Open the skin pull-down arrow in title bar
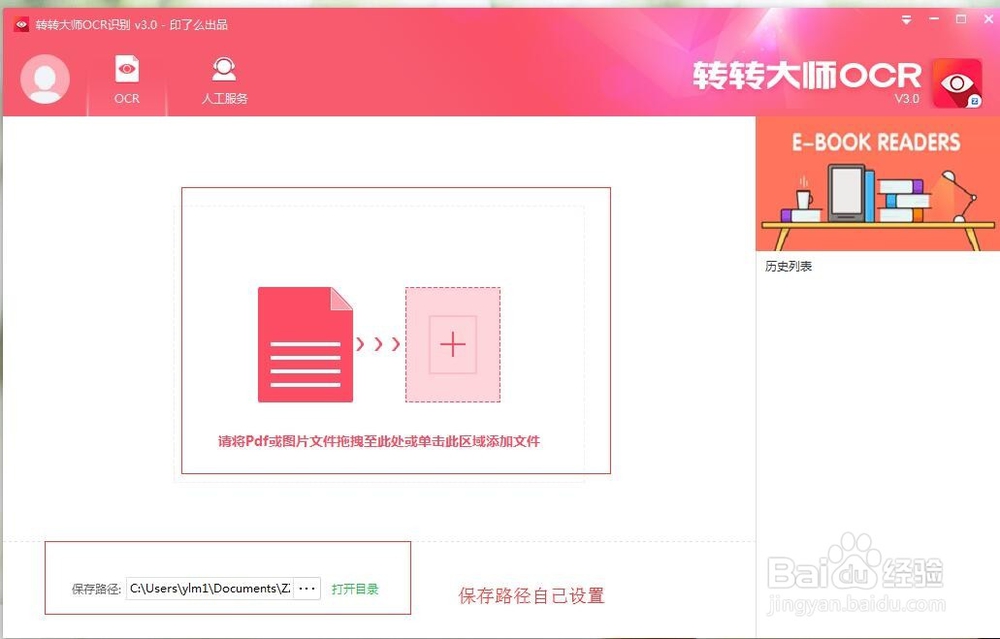 (x=906, y=19)
